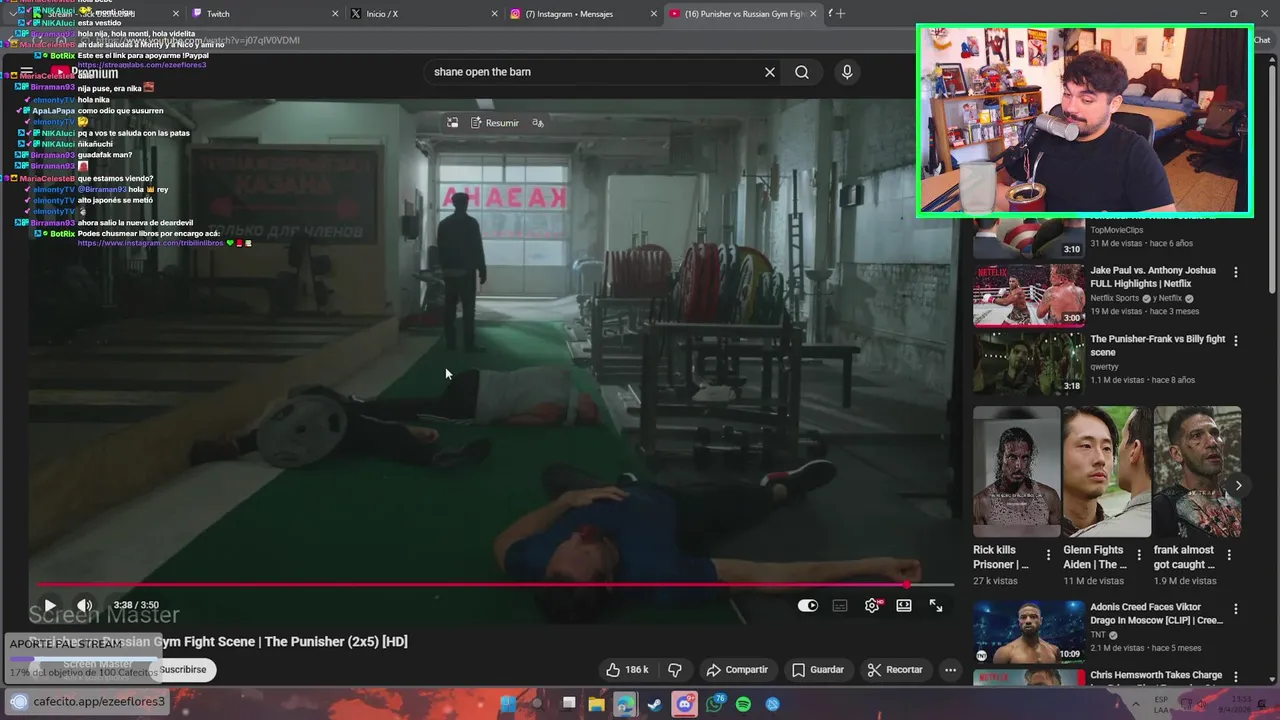Go to YouTube home via Premium logo
The width and height of the screenshot is (1280, 720).
coord(85,72)
